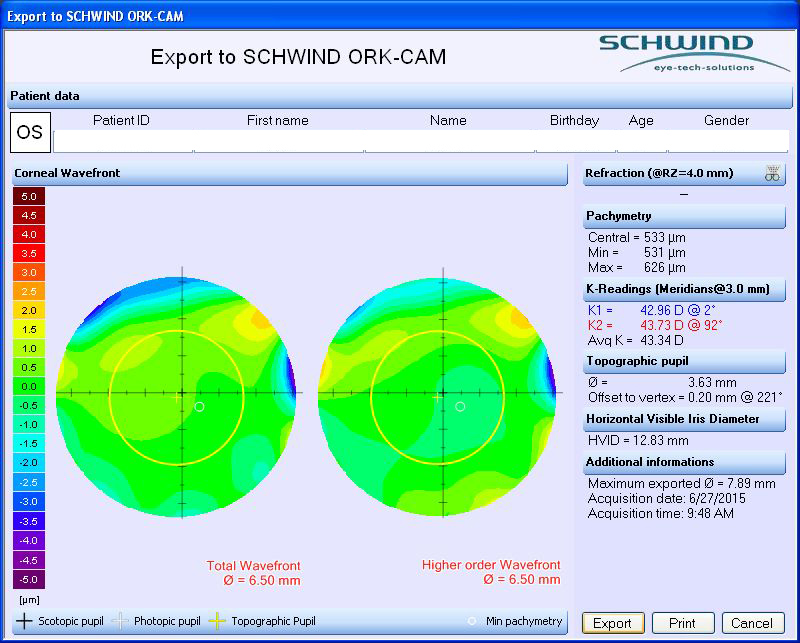
Task: Click the HVID = 12.83 mm value
Action: coord(638,440)
